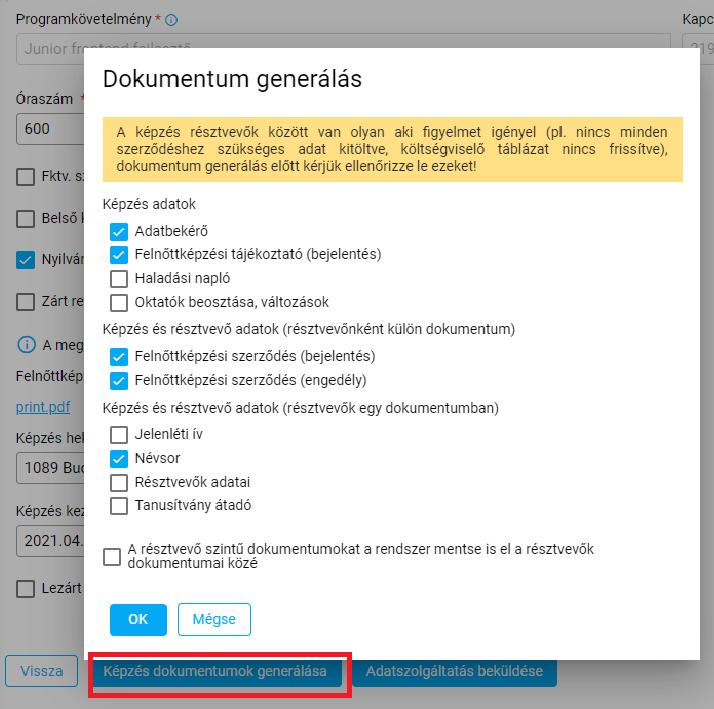The width and height of the screenshot is (714, 709).
Task: Uncheck the Nyilván checkbox in background form
Action: 26,260
